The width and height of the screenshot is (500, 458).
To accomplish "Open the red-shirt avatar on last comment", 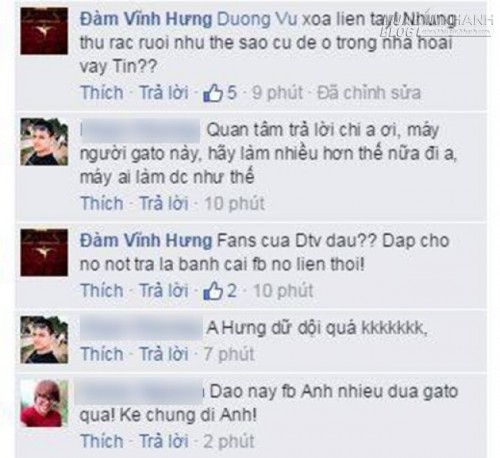I will 44,403.
